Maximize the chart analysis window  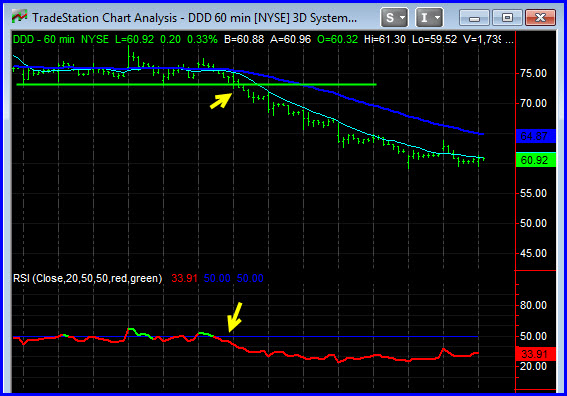[x=507, y=17]
